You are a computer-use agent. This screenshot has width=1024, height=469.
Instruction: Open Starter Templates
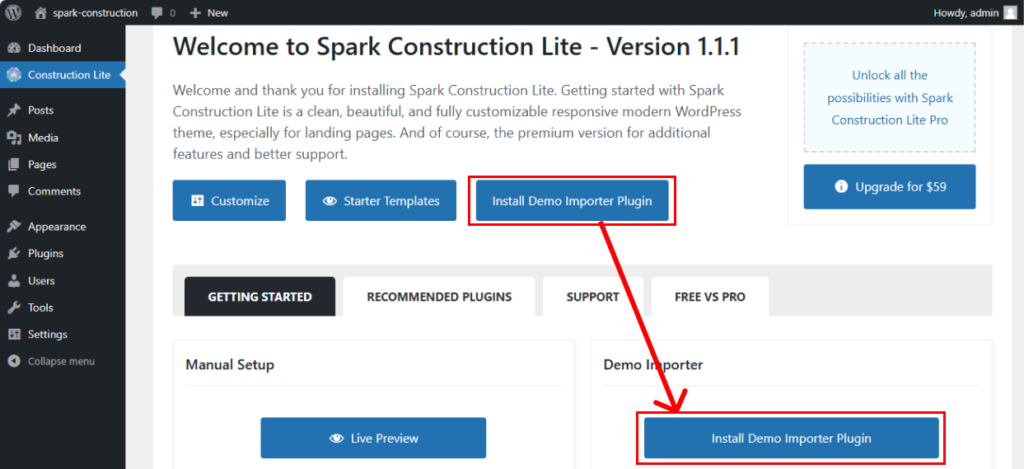coord(380,201)
